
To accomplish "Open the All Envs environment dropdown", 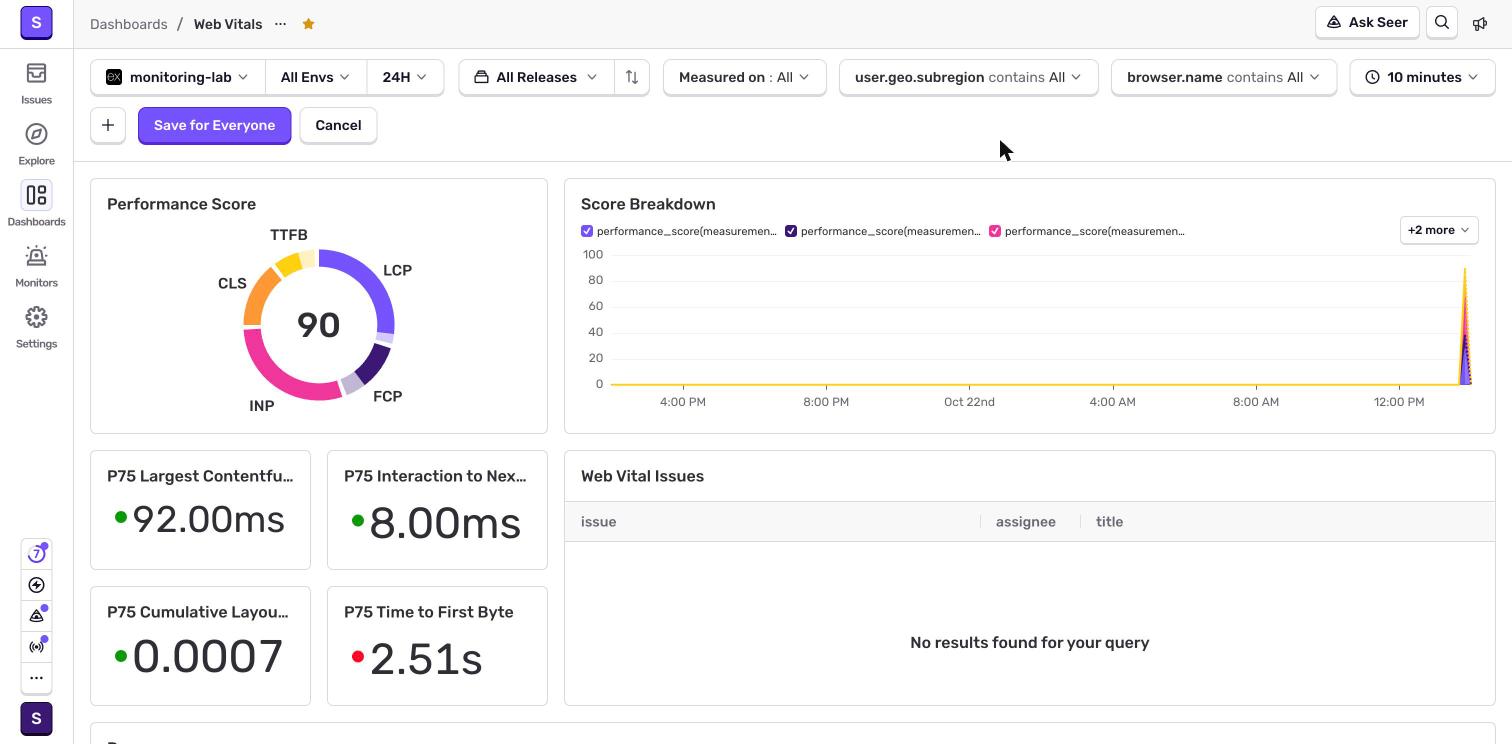I will click(316, 77).
